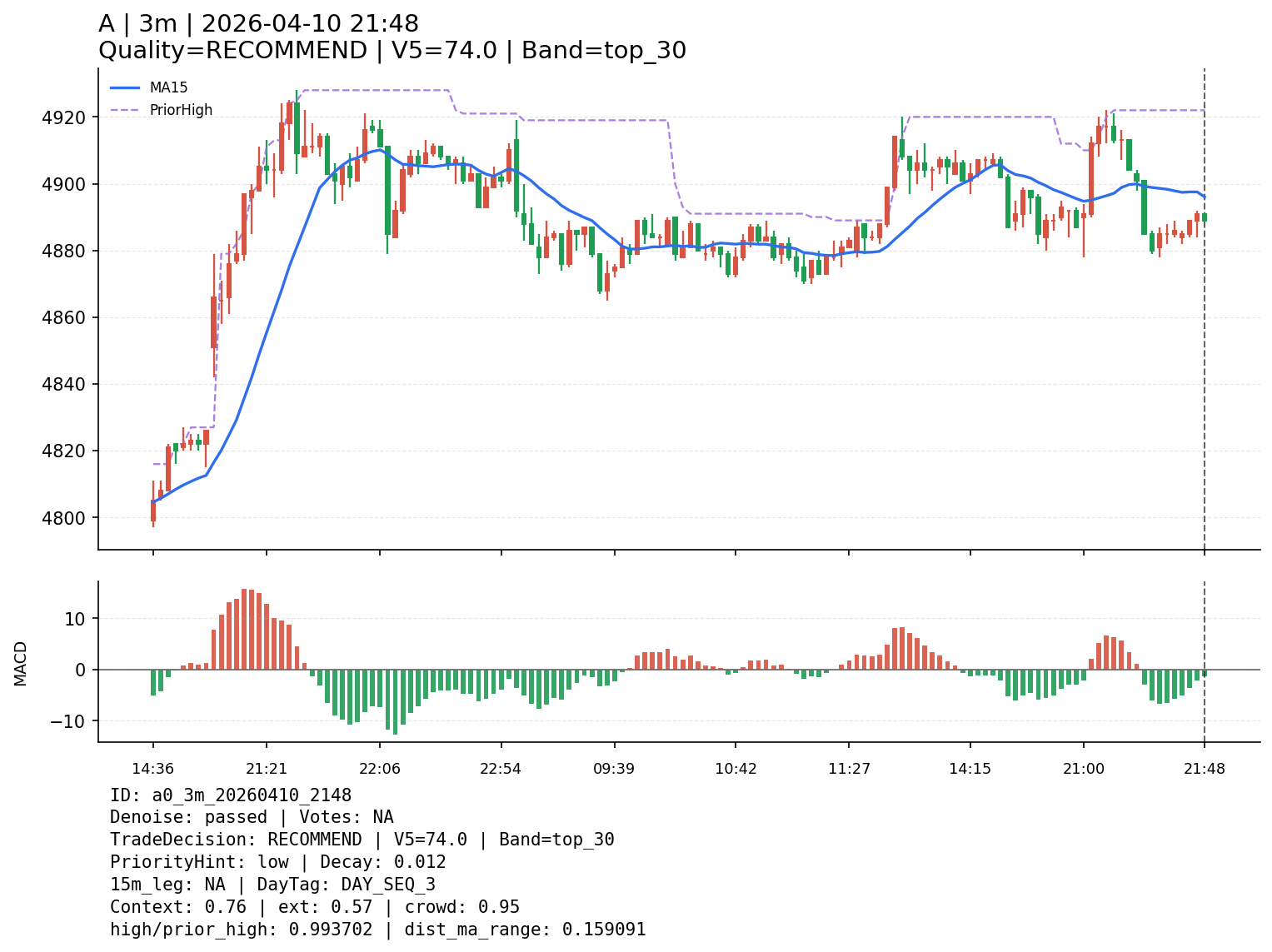Click the blue MA15 legend line sample
Viewport: 1272px width, 952px height.
tap(125, 87)
